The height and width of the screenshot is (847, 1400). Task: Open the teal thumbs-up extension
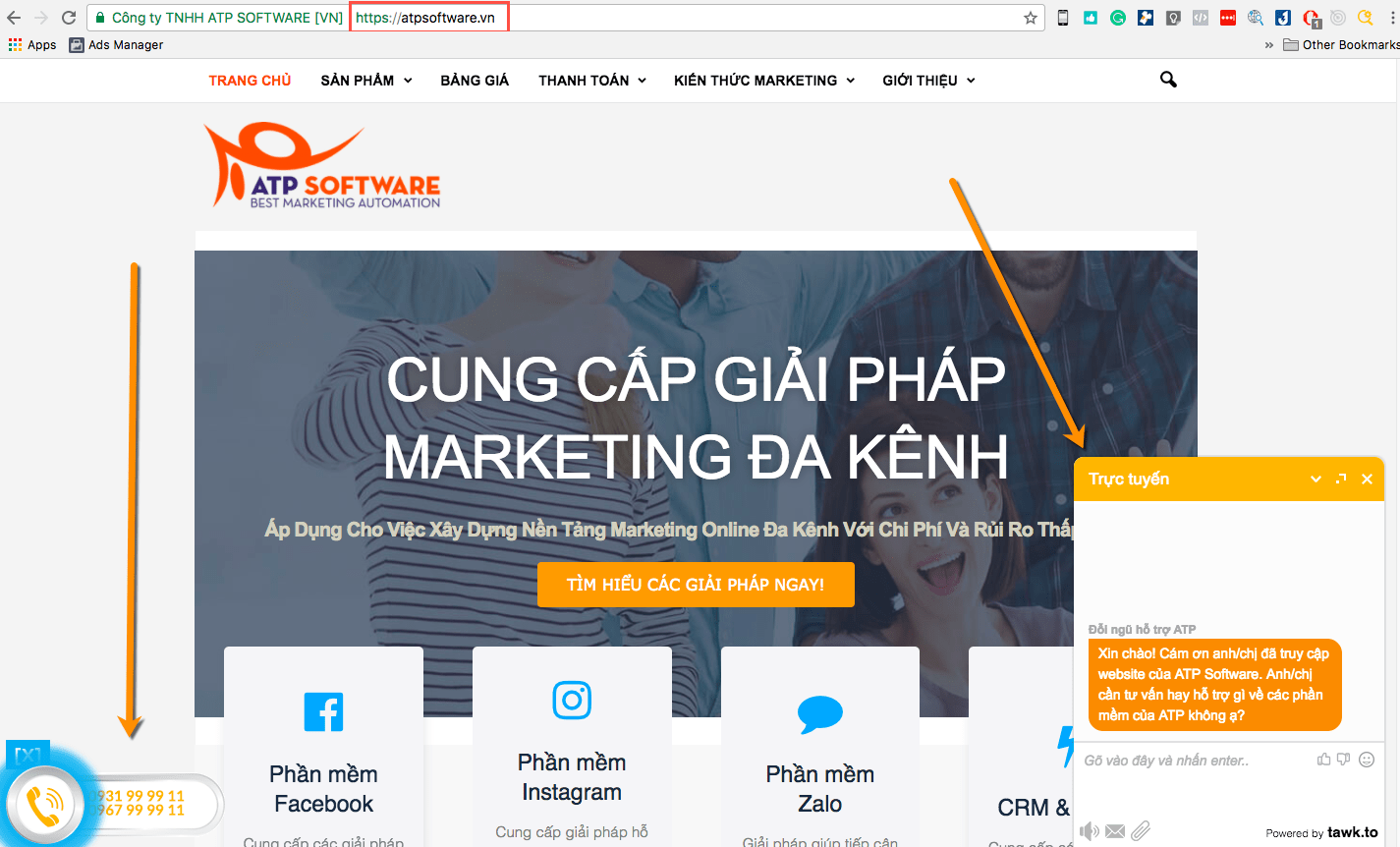coord(1091,18)
